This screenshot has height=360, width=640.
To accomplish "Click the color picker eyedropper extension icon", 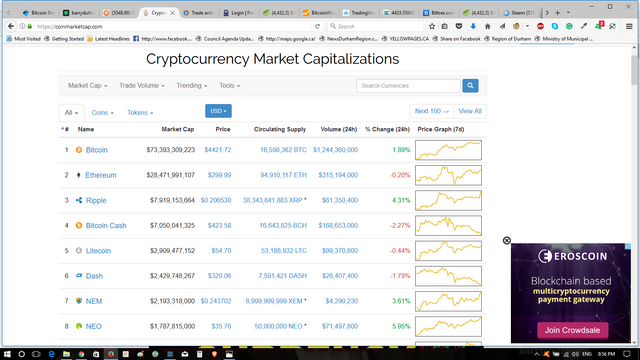I will (584, 26).
